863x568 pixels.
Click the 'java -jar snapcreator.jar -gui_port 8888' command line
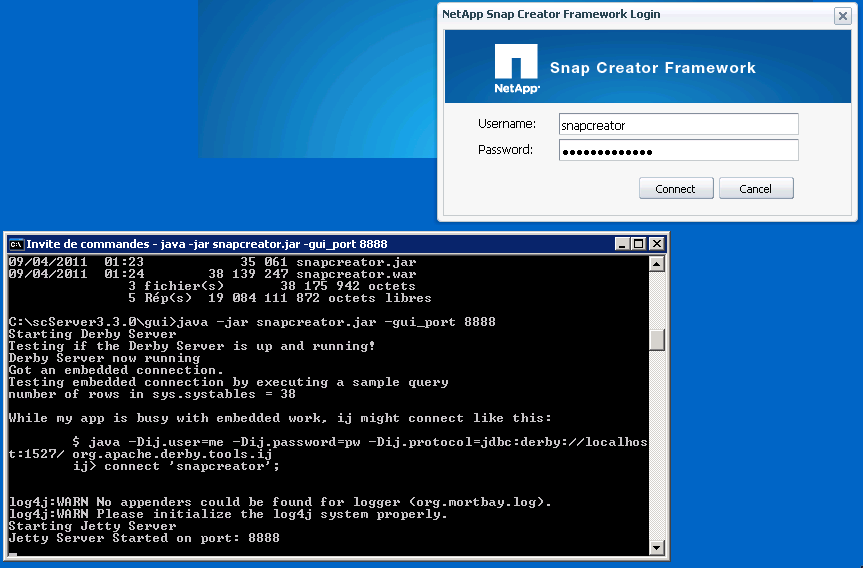[x=336, y=322]
